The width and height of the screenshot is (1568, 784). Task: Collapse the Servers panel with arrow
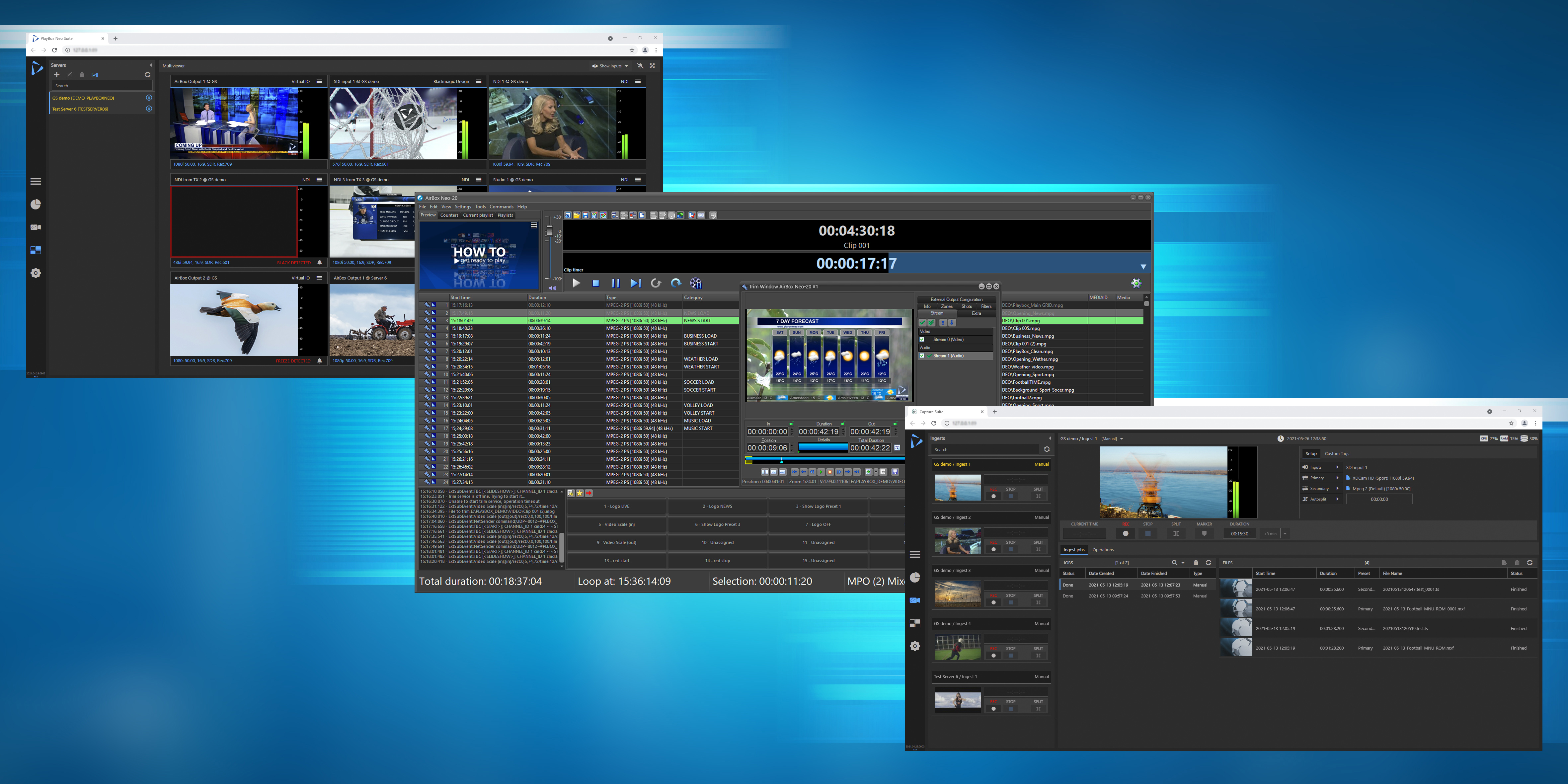click(x=150, y=65)
